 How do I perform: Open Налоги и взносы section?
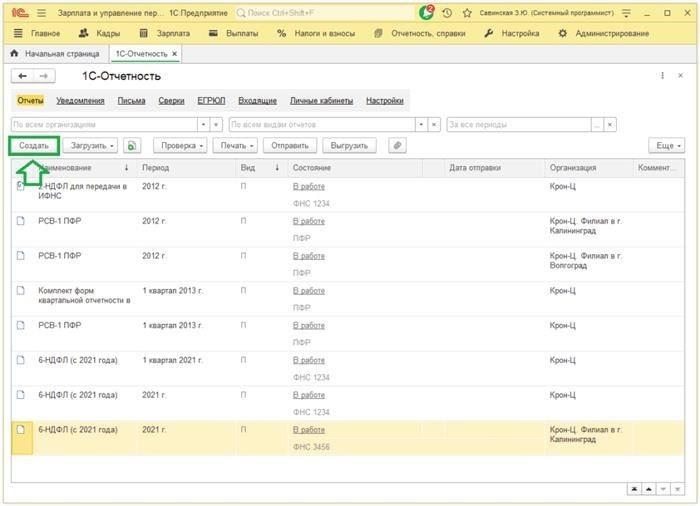[316, 33]
